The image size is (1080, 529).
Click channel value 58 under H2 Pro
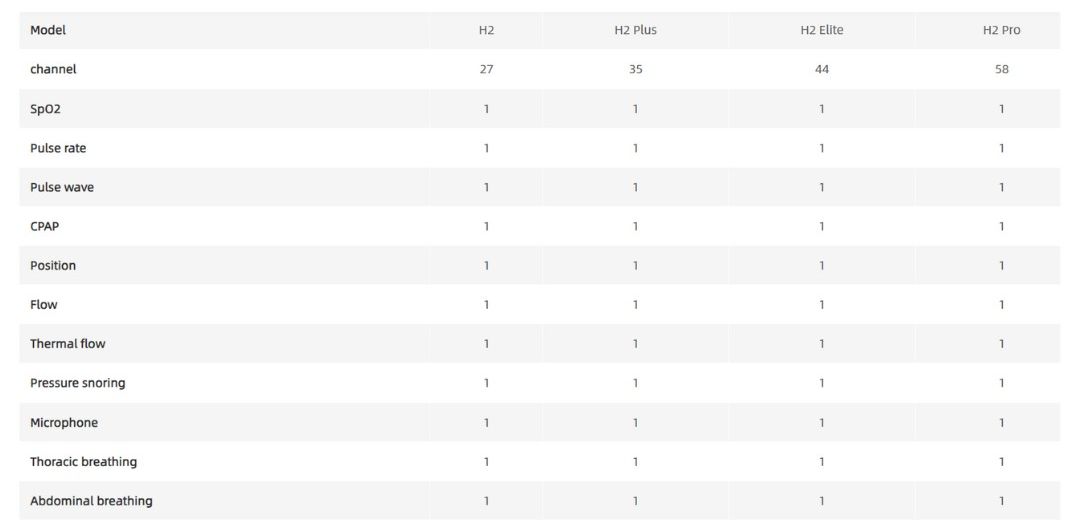pos(1001,69)
